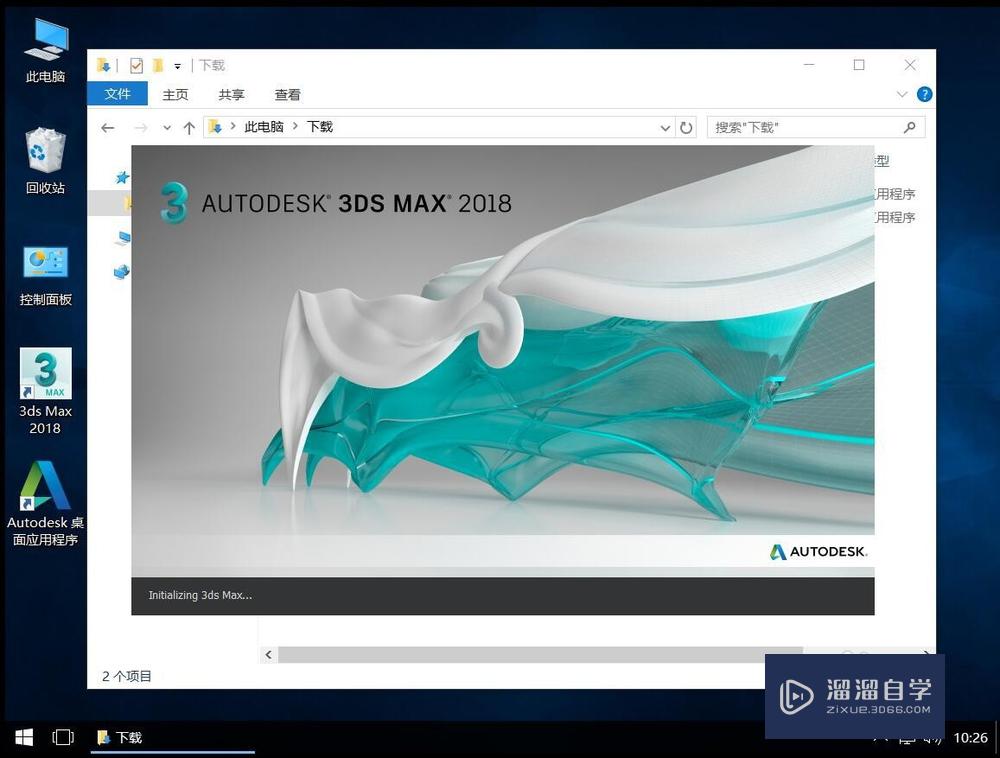
Task: Click the new folder quick access icon
Action: click(x=158, y=65)
